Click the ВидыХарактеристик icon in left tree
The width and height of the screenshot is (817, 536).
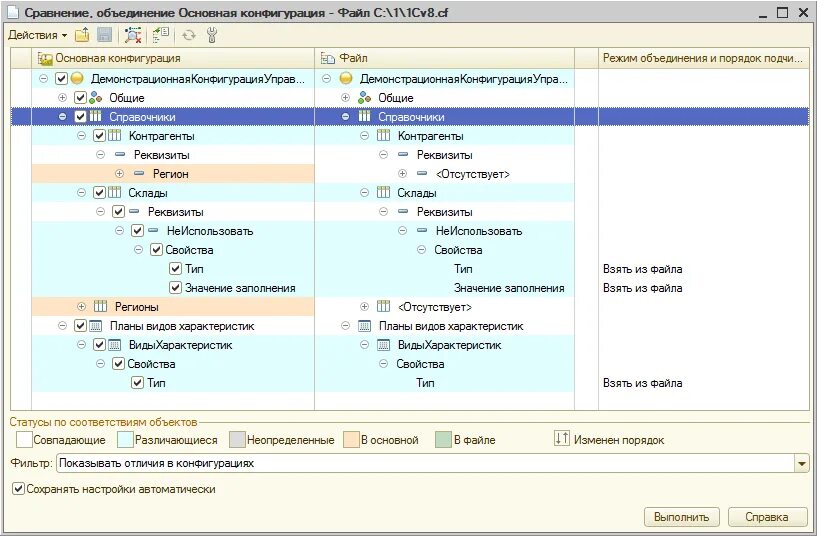tap(114, 345)
